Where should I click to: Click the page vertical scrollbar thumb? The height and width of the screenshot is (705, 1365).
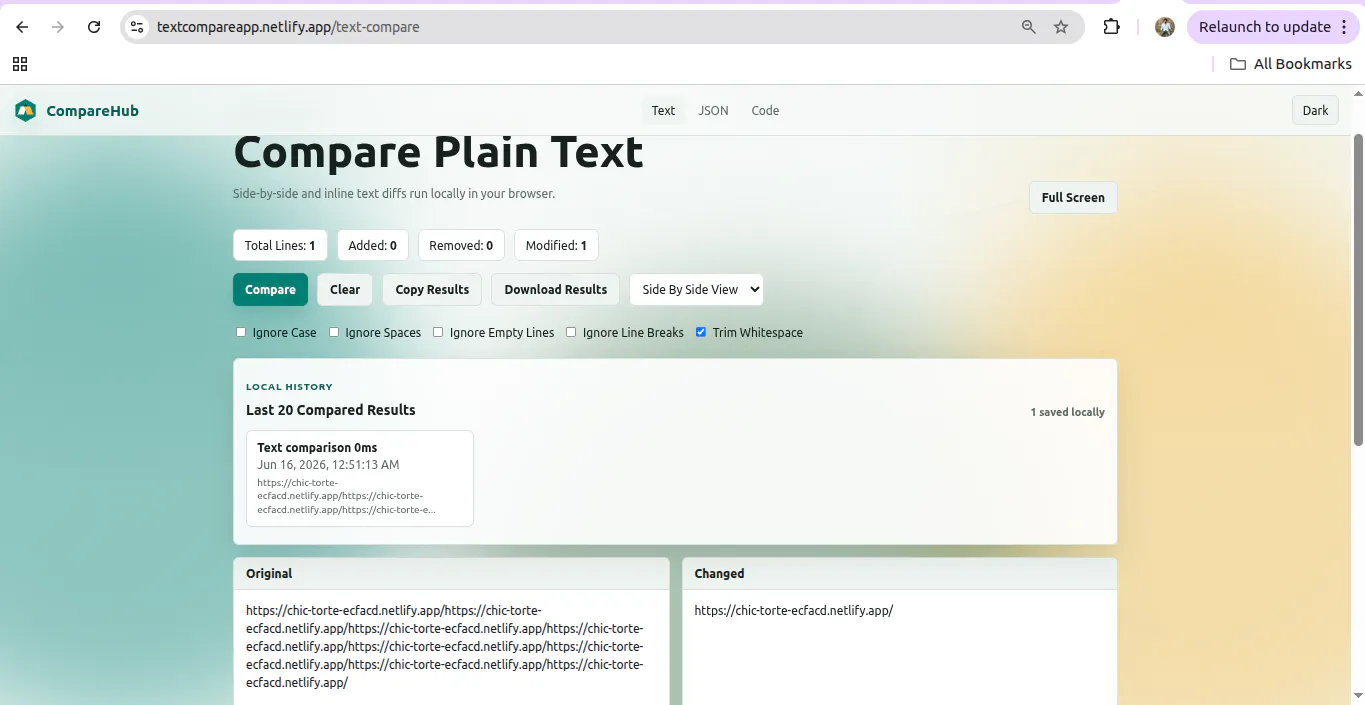1358,290
